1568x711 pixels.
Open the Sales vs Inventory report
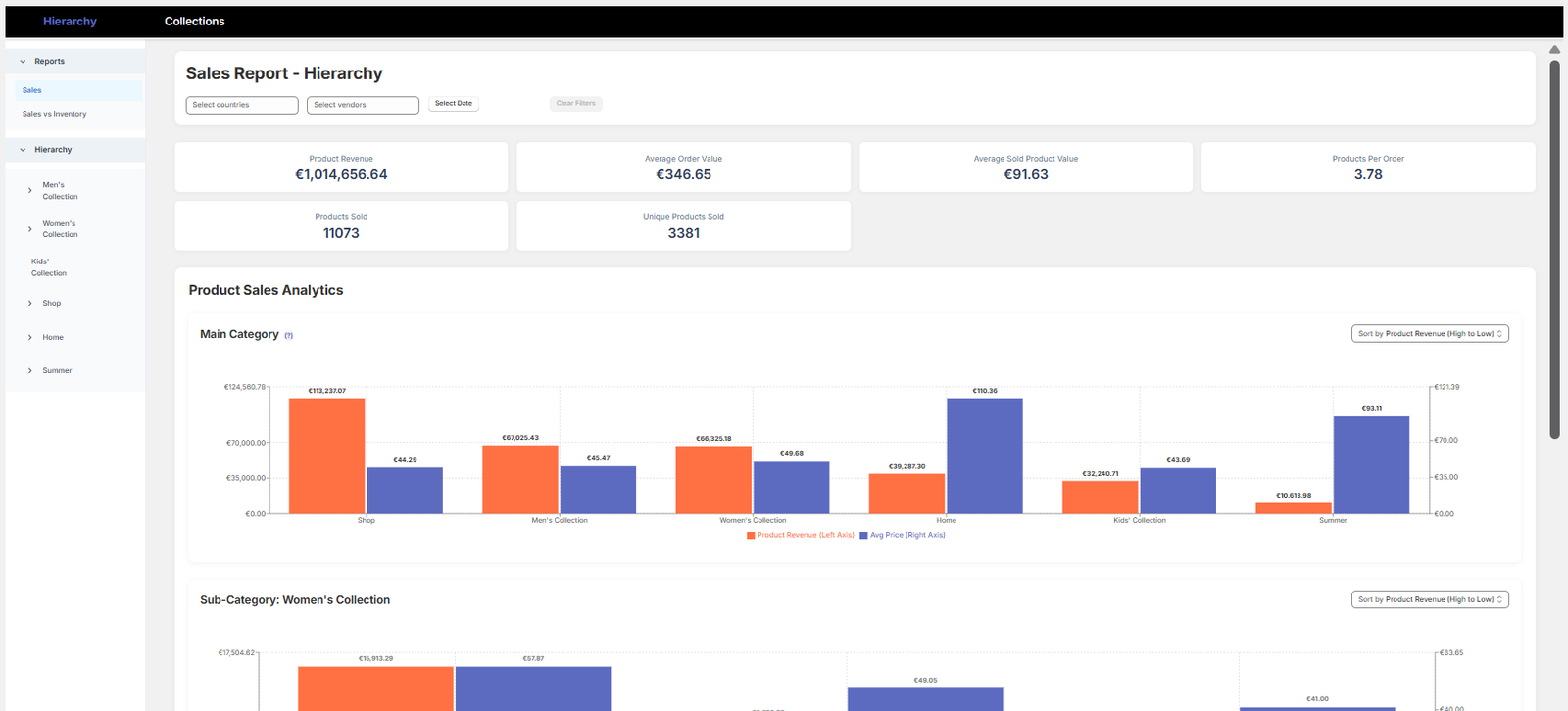click(55, 114)
